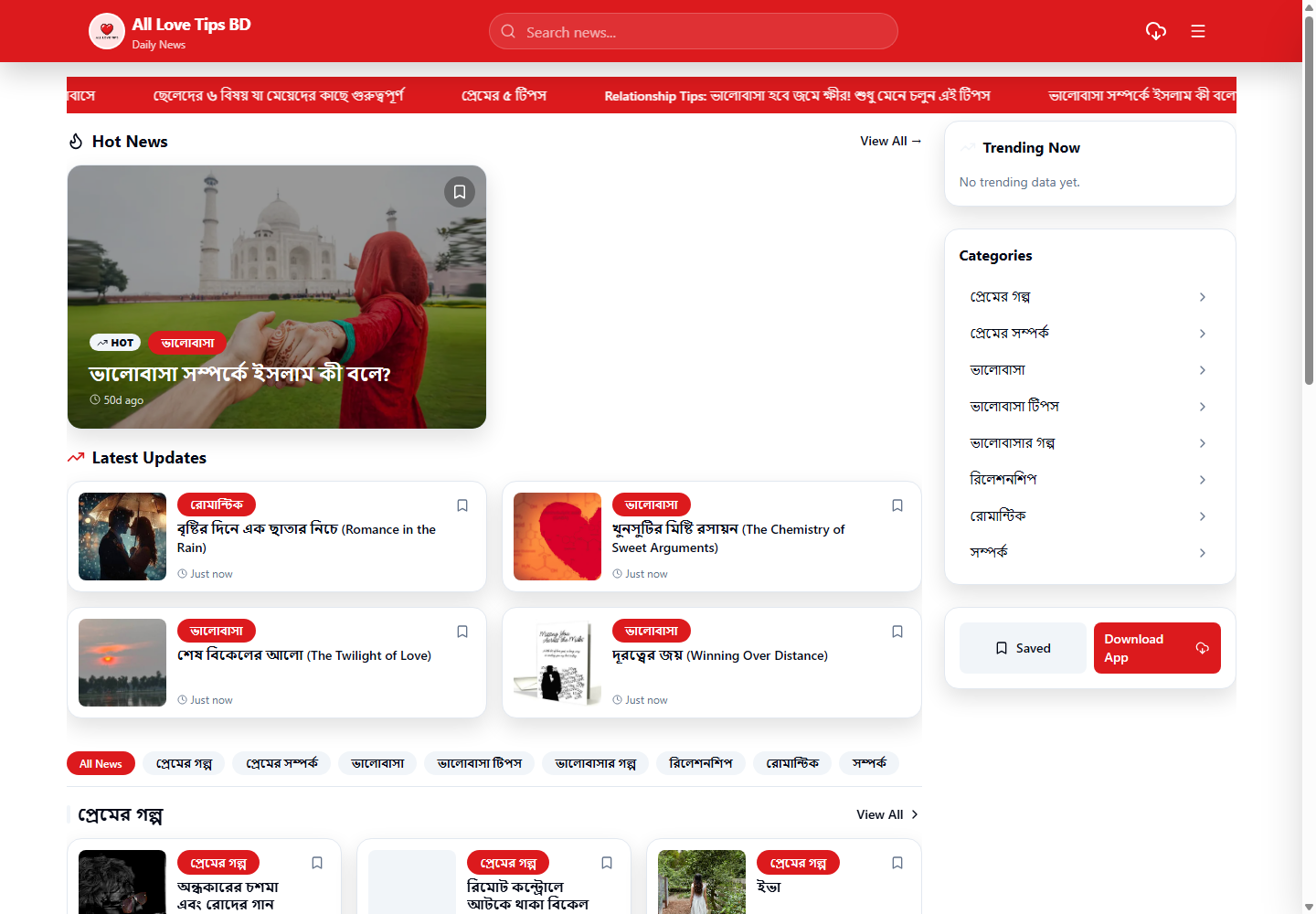
Task: Select the ভালোবাসার গল্প filter tab
Action: 596,763
